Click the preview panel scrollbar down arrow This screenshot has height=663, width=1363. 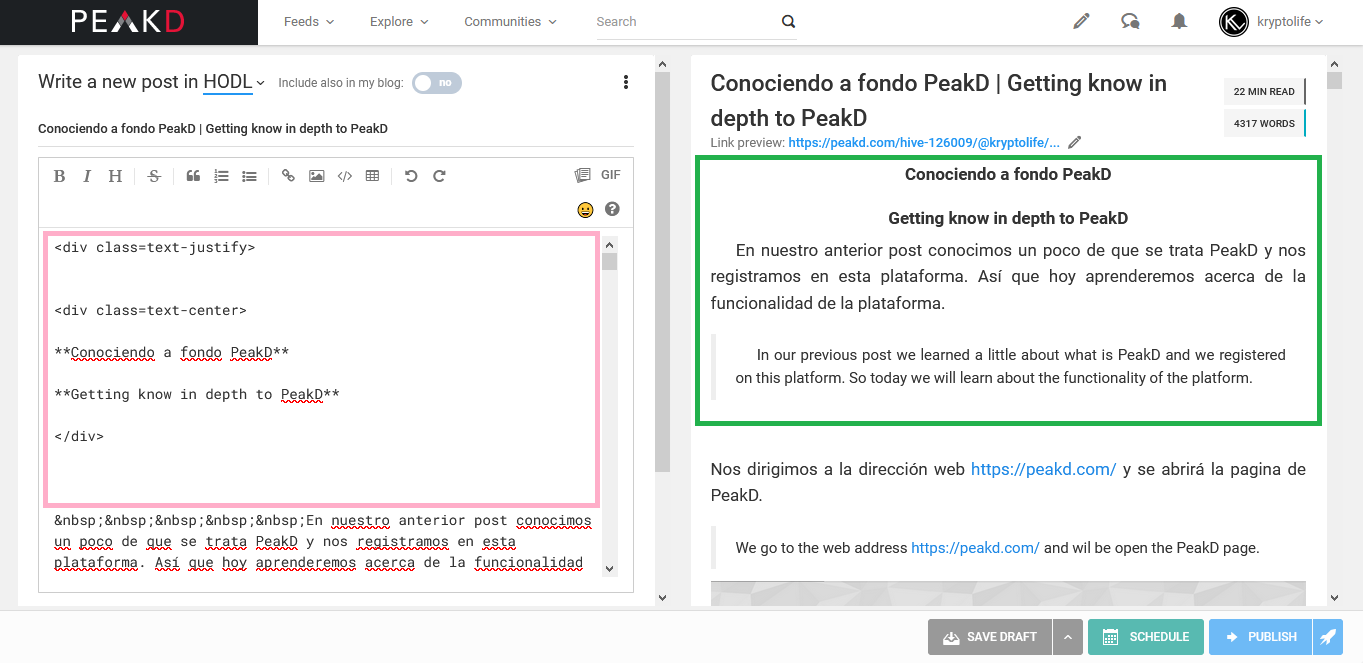[1334, 597]
